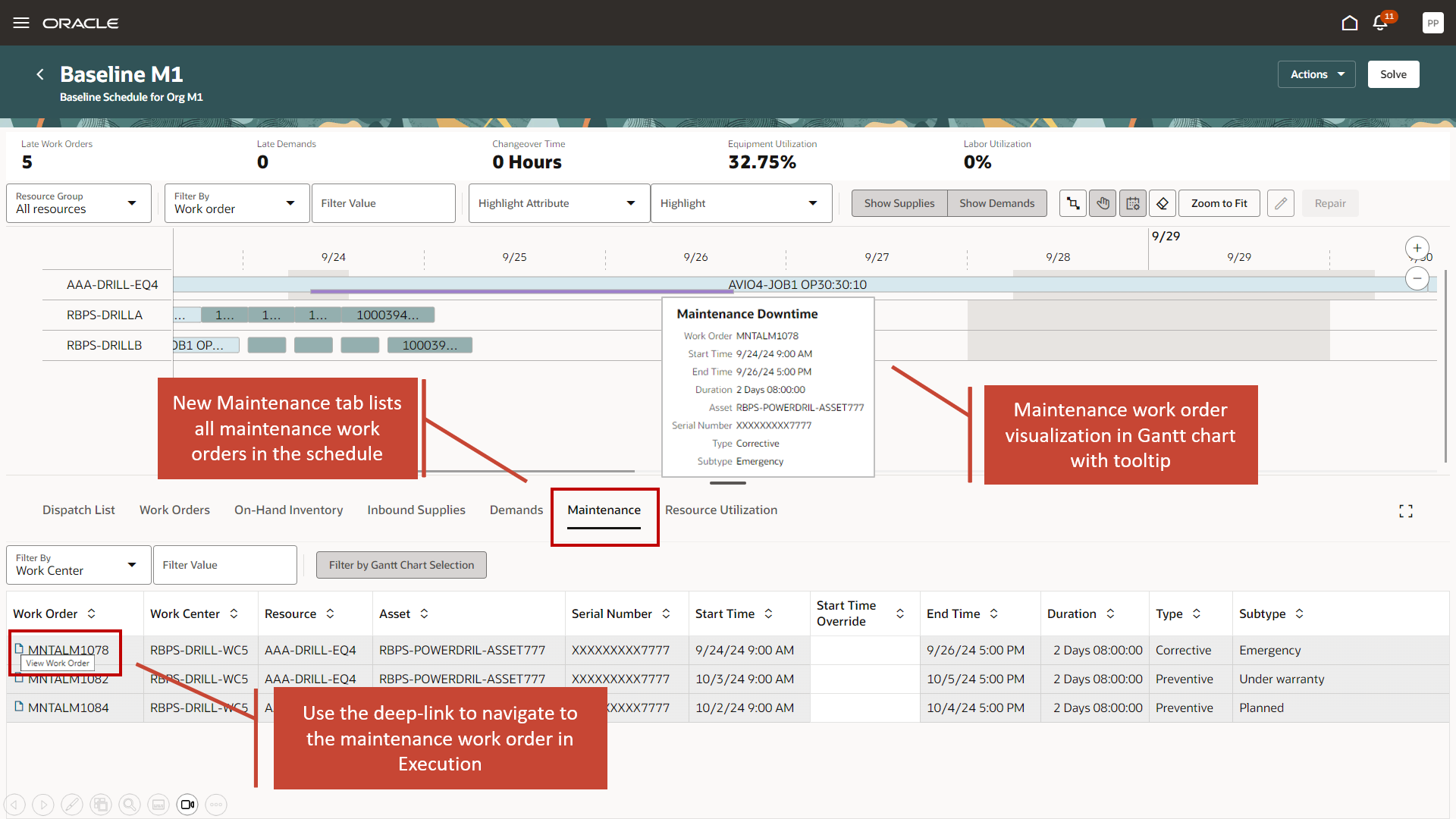The height and width of the screenshot is (819, 1456).
Task: Expand the Highlight Attribute dropdown
Action: pos(558,203)
